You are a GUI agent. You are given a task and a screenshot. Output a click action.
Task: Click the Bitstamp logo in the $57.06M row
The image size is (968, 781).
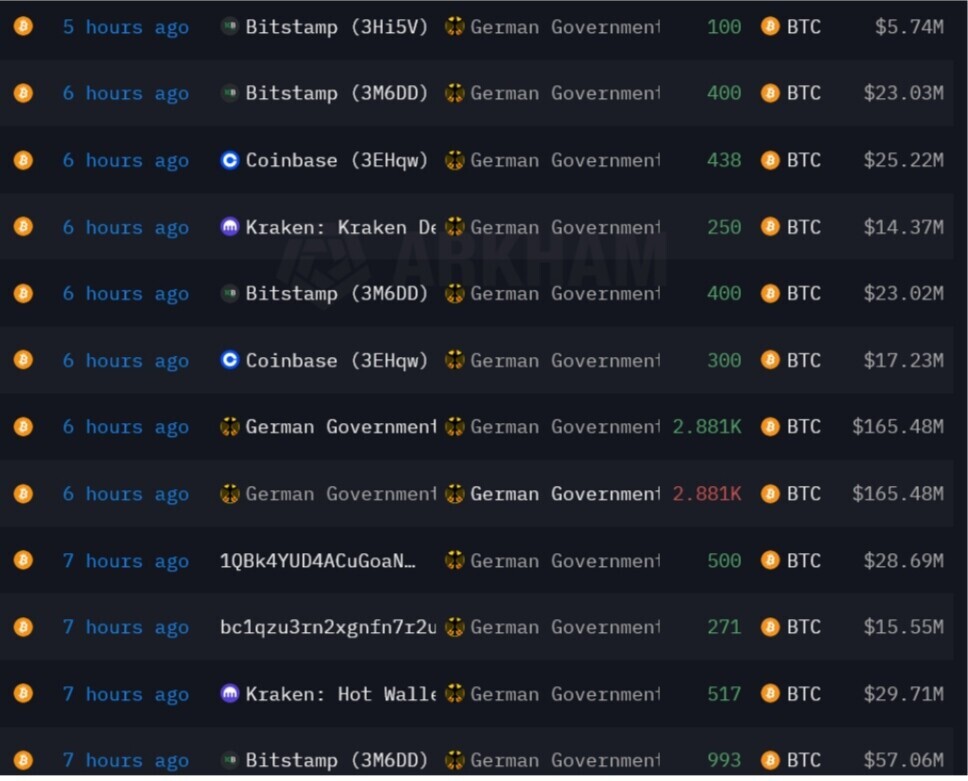pyautogui.click(x=230, y=760)
